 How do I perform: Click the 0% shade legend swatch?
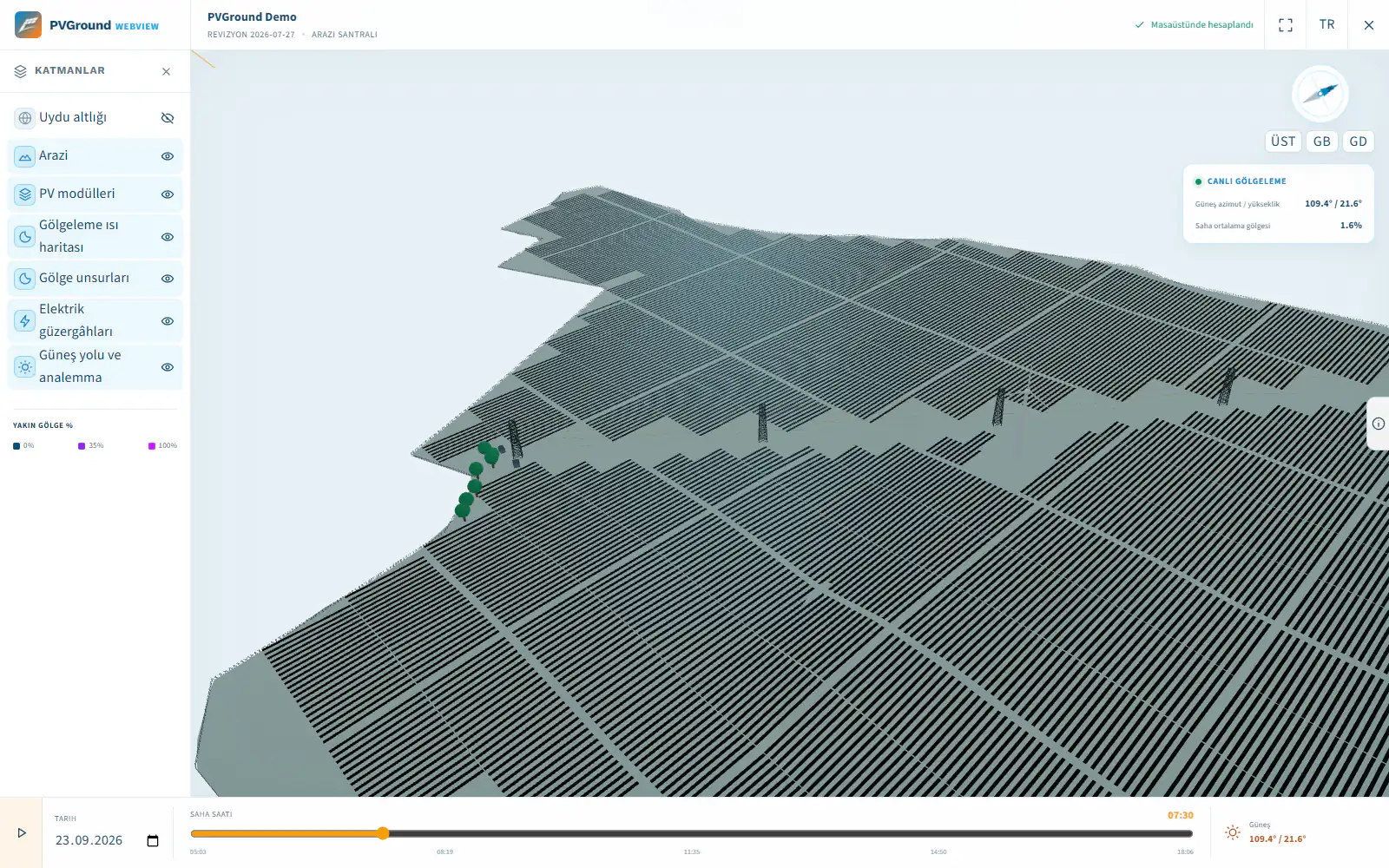[16, 446]
